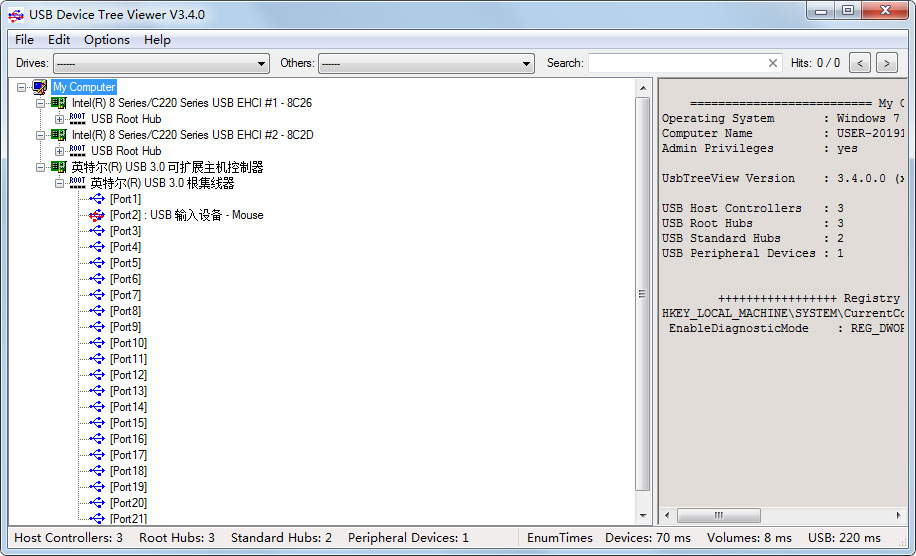Image resolution: width=916 pixels, height=556 pixels.
Task: Expand USB Root Hub under EHCI #2
Action: [59, 151]
